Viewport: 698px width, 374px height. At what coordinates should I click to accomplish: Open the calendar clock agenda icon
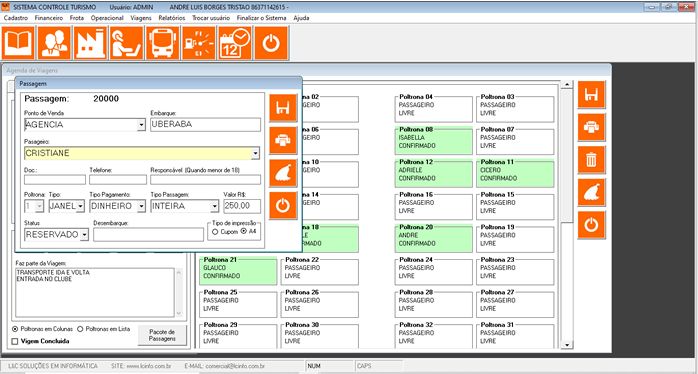[235, 43]
